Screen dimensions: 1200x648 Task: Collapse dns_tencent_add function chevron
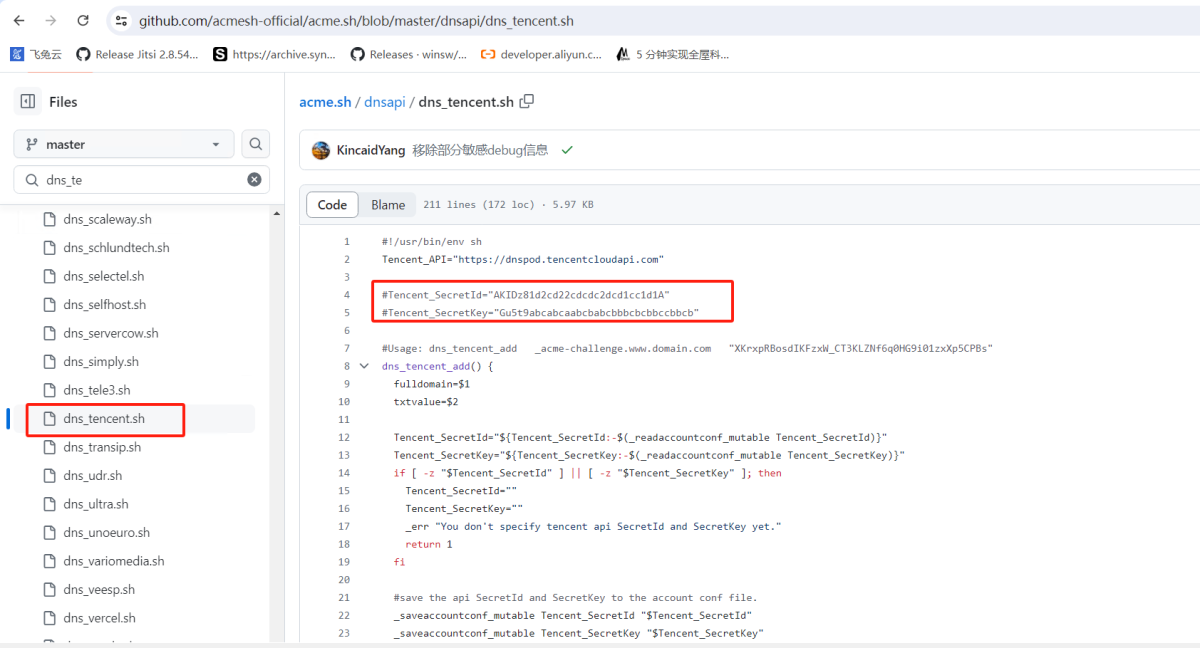(x=364, y=366)
